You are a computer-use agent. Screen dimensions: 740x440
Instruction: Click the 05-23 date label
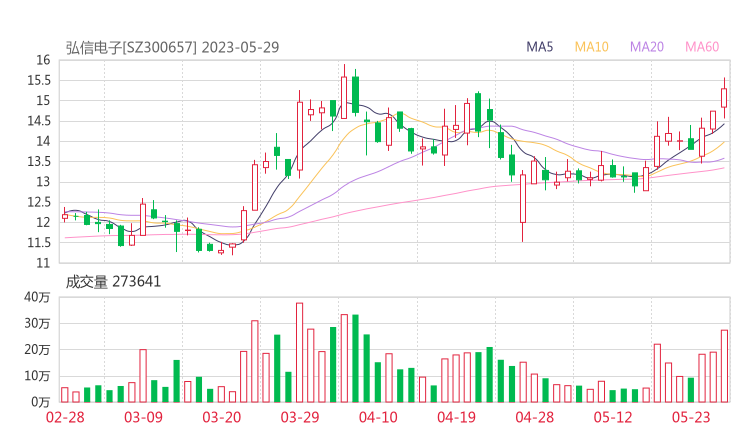[691, 417]
